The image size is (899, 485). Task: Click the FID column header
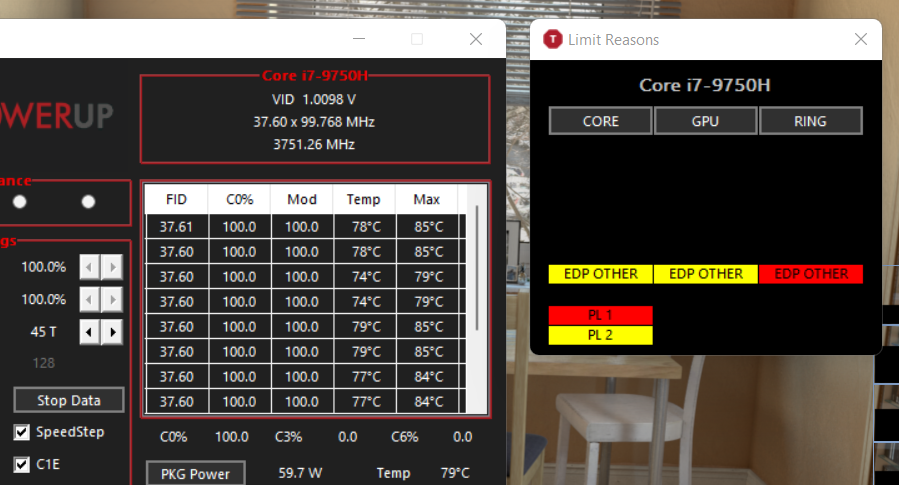tap(176, 200)
